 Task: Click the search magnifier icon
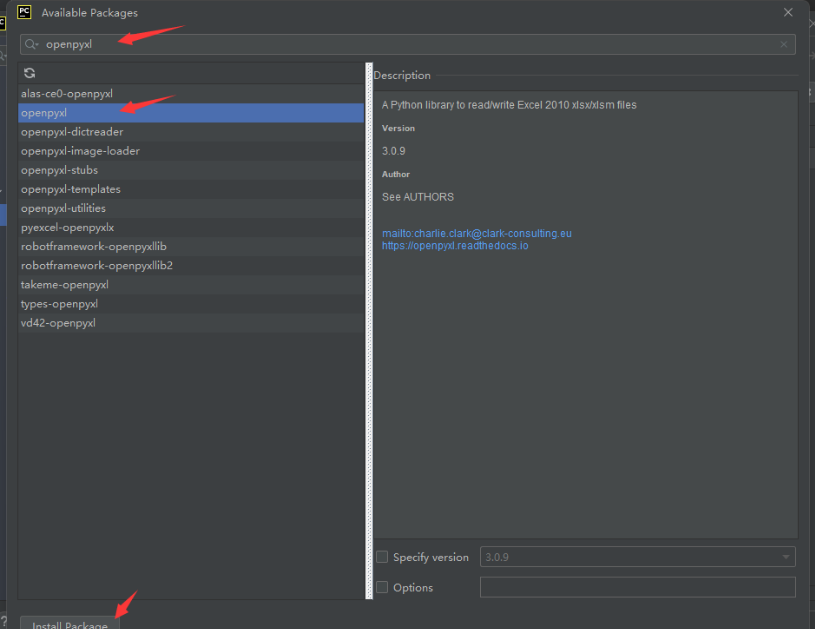pos(31,44)
